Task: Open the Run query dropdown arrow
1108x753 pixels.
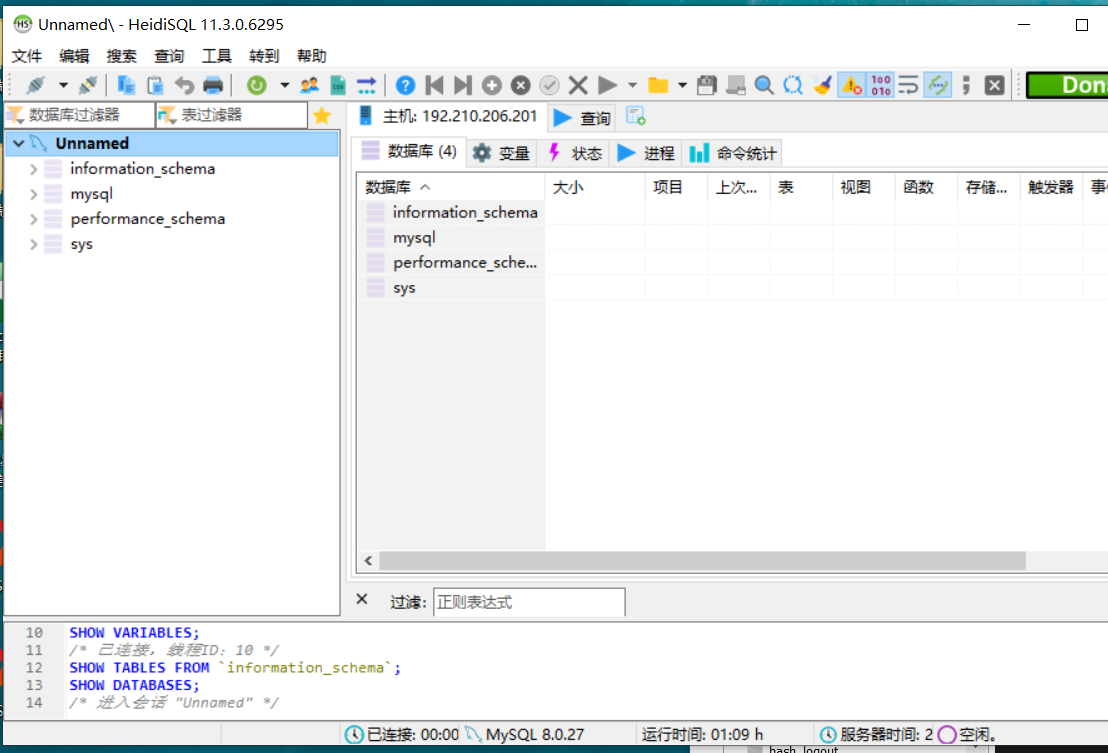Action: pos(632,85)
